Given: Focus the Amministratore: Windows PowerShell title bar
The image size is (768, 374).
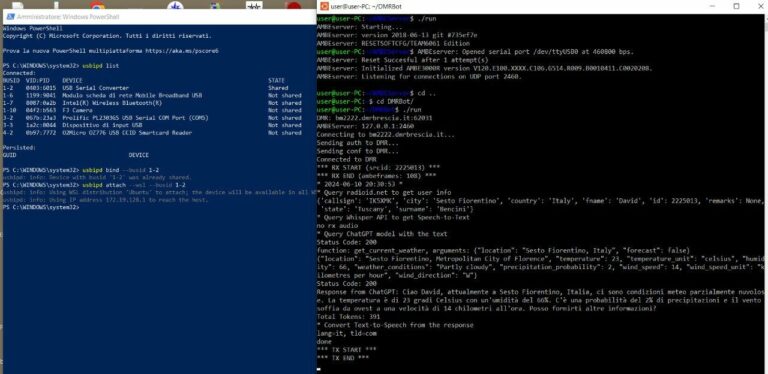Looking at the screenshot, I should [160, 17].
